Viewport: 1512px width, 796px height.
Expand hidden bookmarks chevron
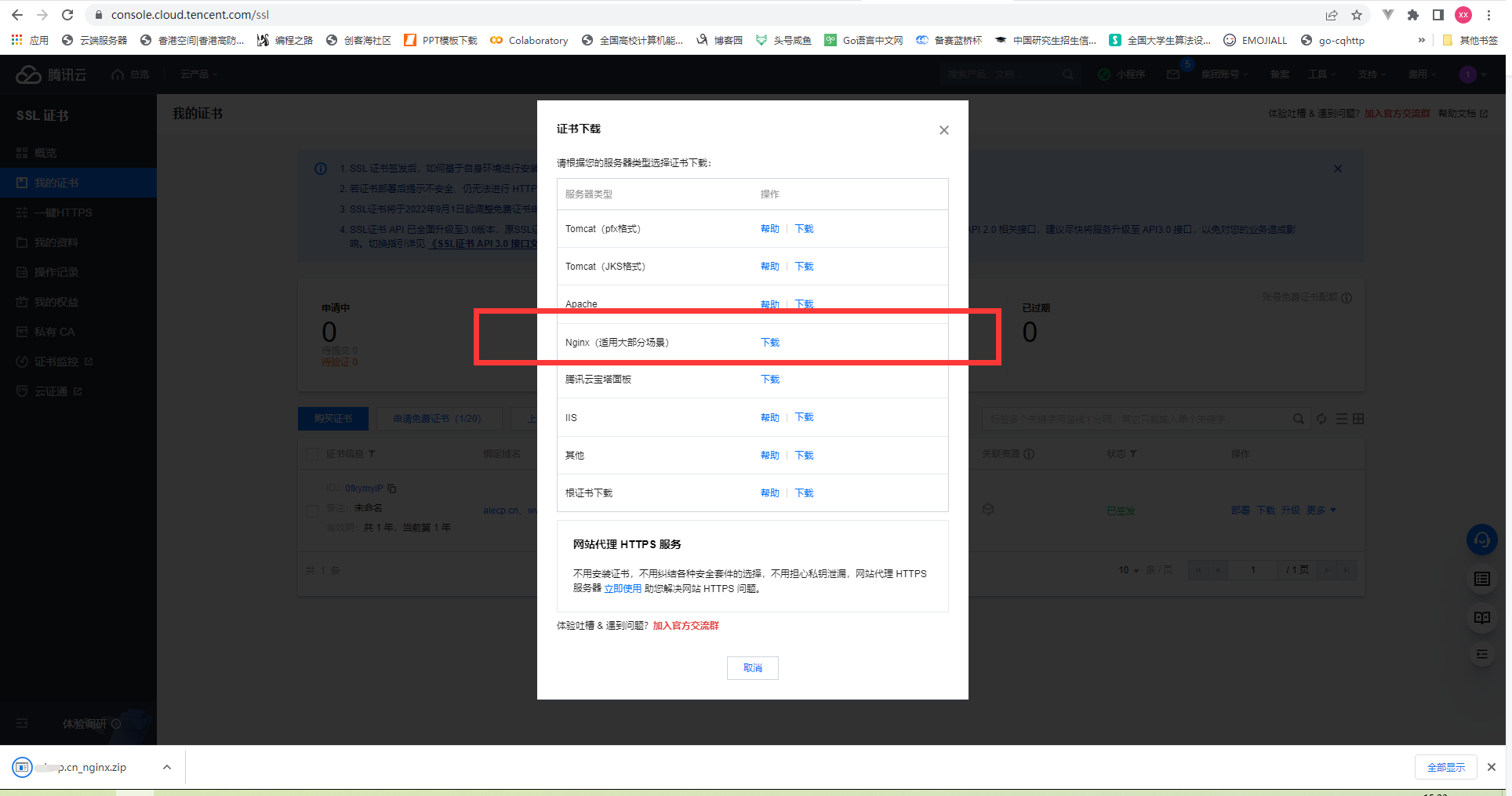(x=1422, y=40)
